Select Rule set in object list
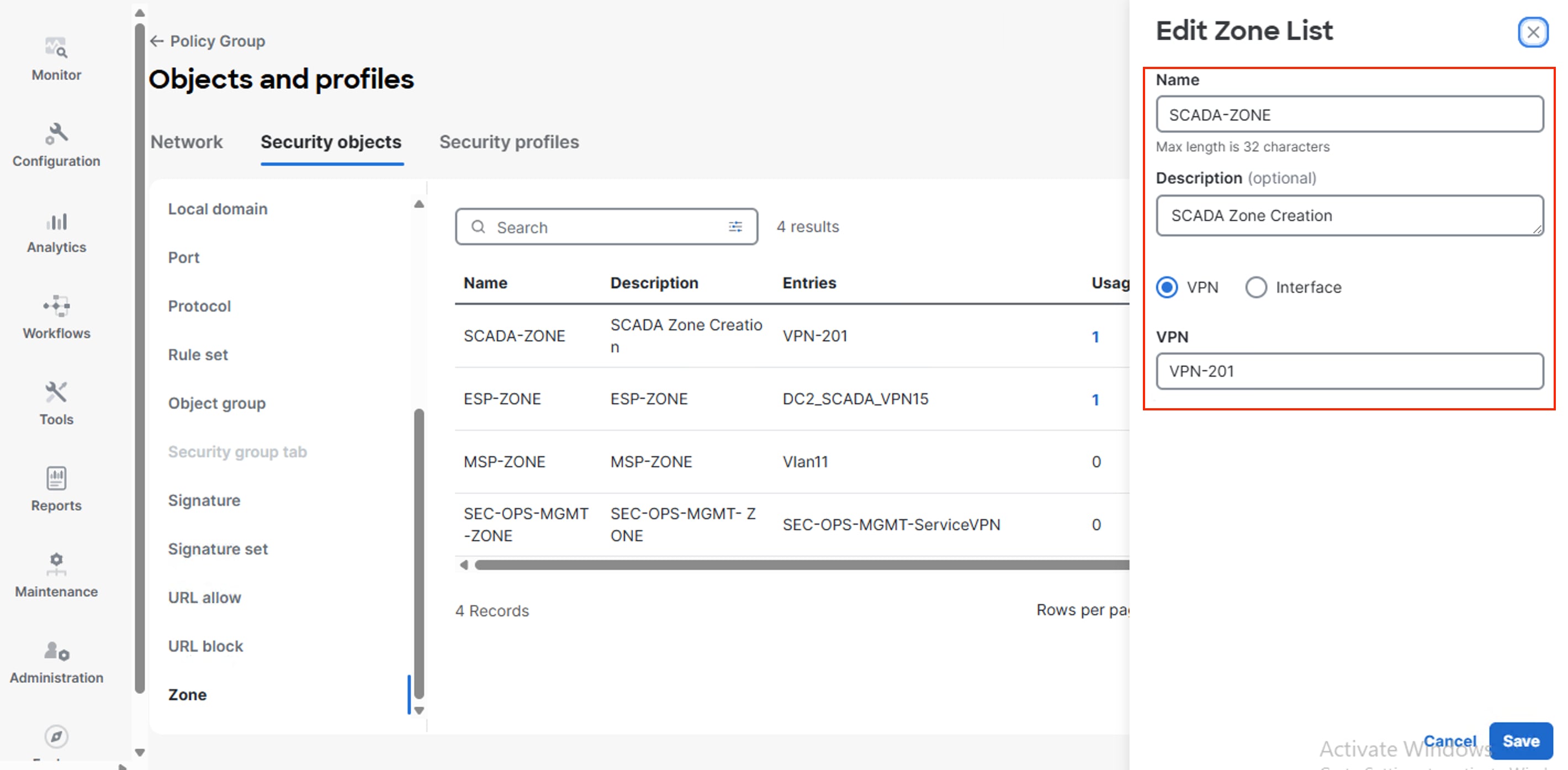This screenshot has width=1568, height=770. coord(198,355)
